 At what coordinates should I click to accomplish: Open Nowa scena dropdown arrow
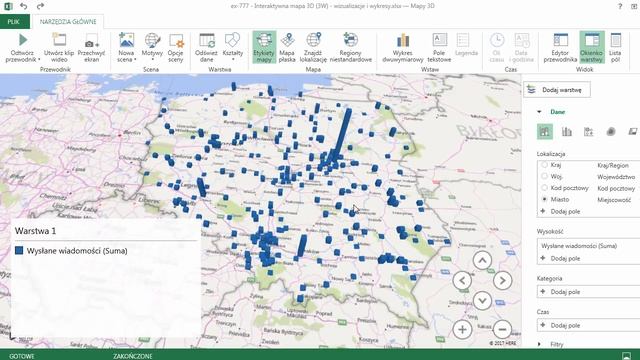point(135,60)
